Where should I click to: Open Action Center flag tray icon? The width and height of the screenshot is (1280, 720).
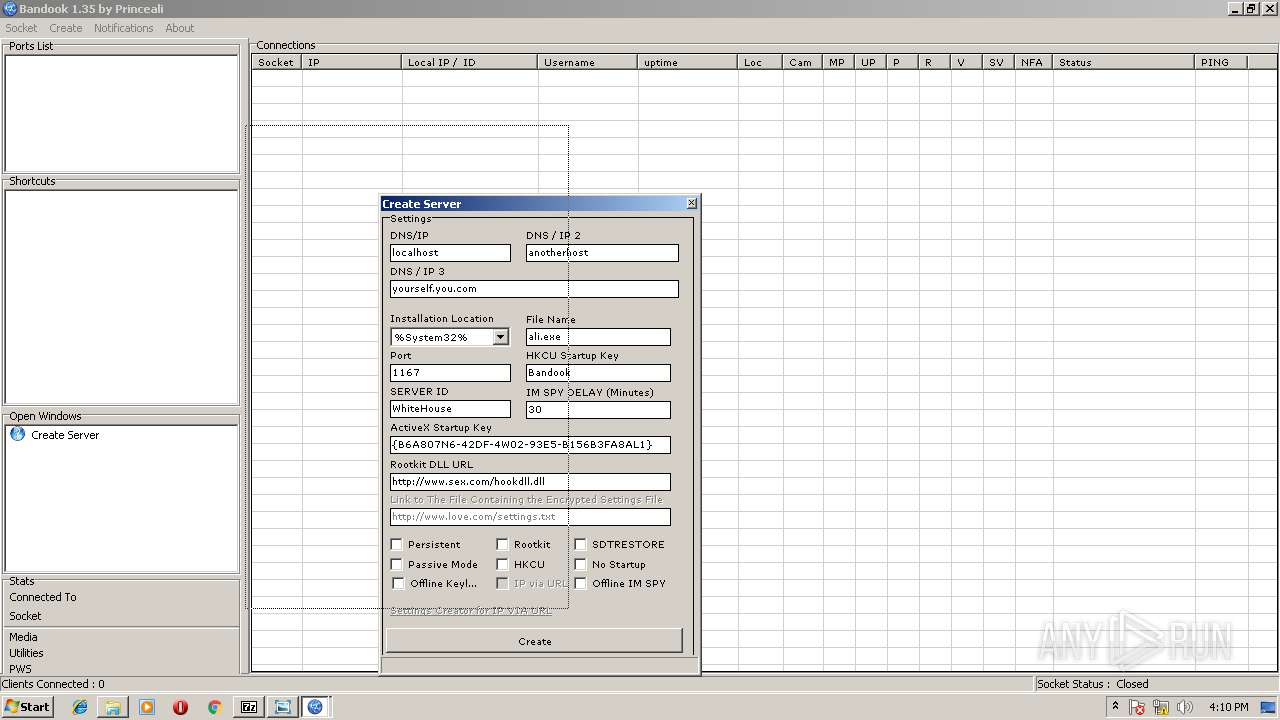coord(1138,707)
